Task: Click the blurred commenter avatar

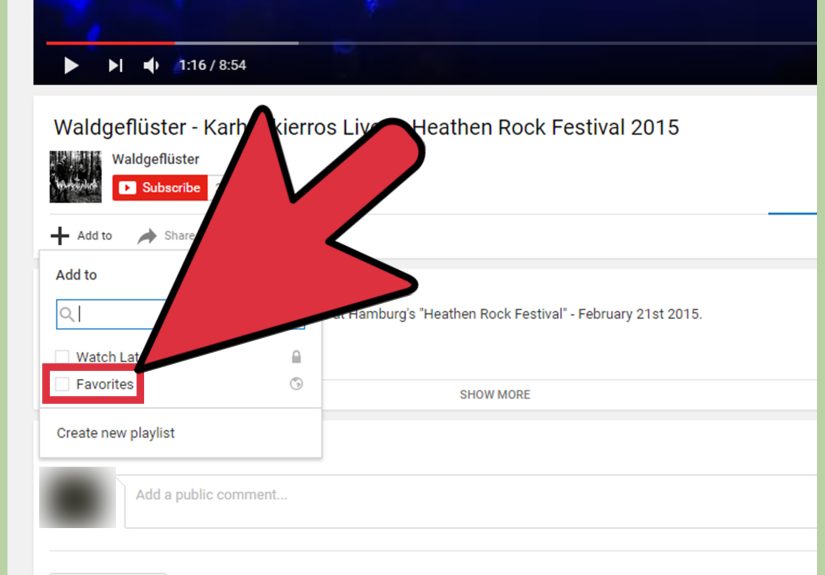Action: coord(77,497)
